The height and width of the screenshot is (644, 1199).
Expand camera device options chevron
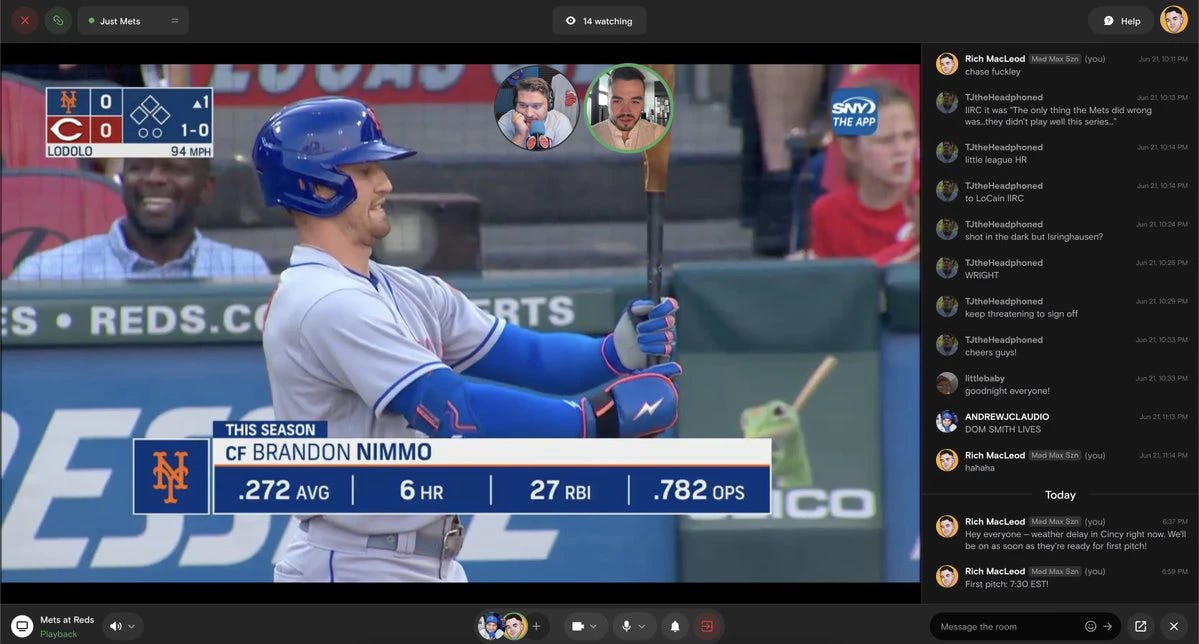coord(593,626)
